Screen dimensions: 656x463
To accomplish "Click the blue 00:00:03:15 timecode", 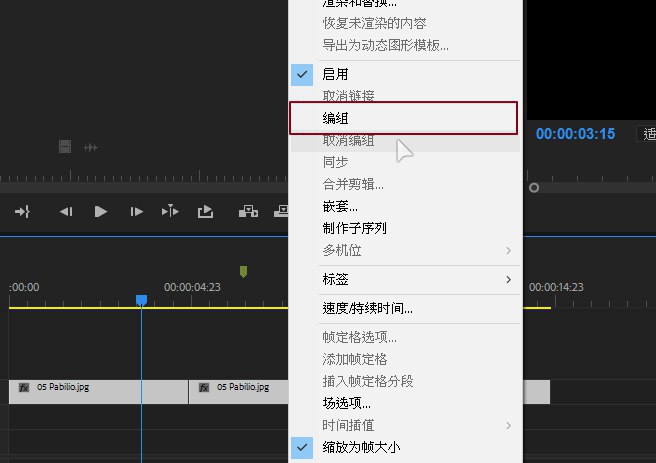I will (x=575, y=133).
